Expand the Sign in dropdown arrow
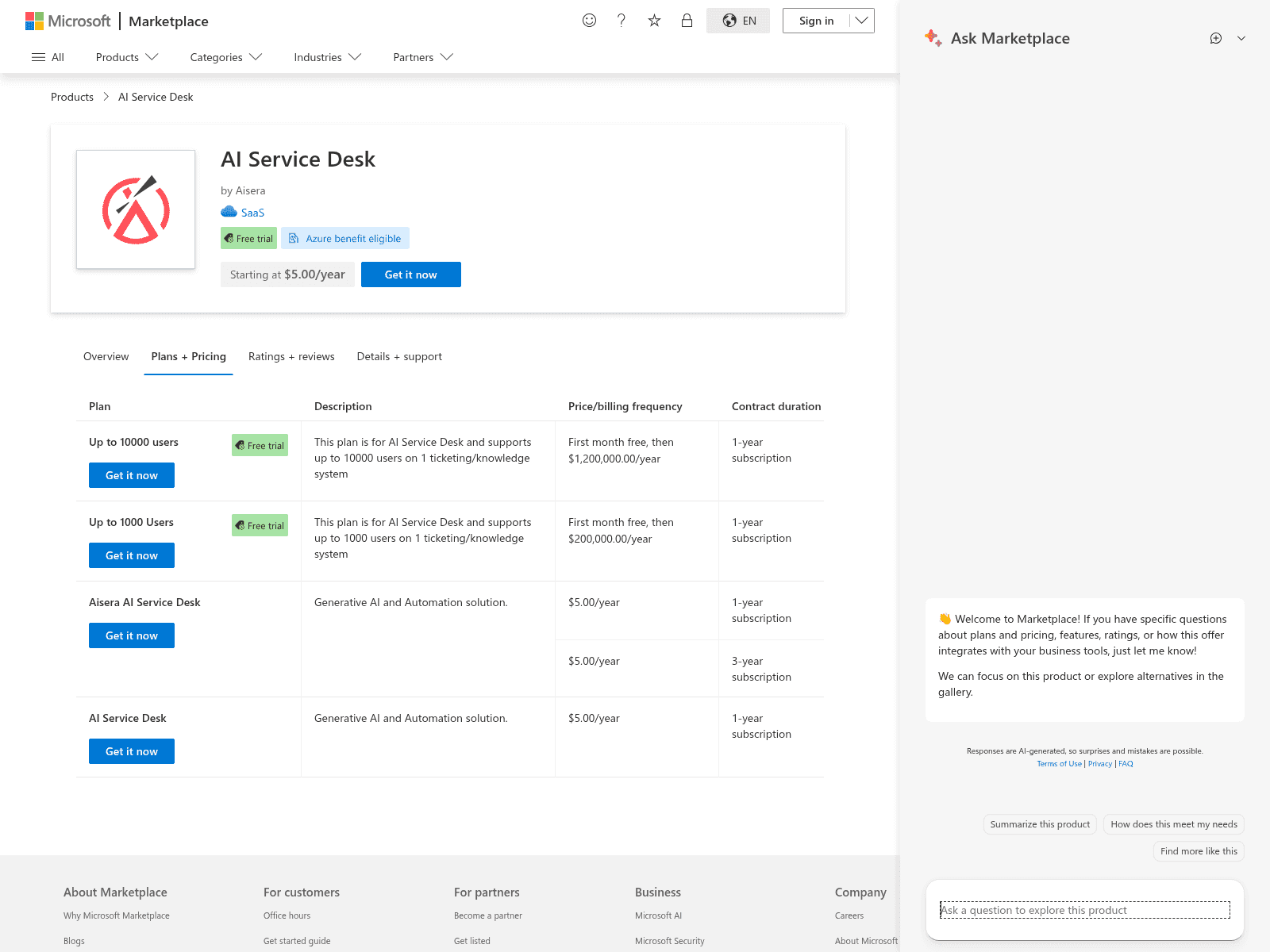 click(x=861, y=21)
